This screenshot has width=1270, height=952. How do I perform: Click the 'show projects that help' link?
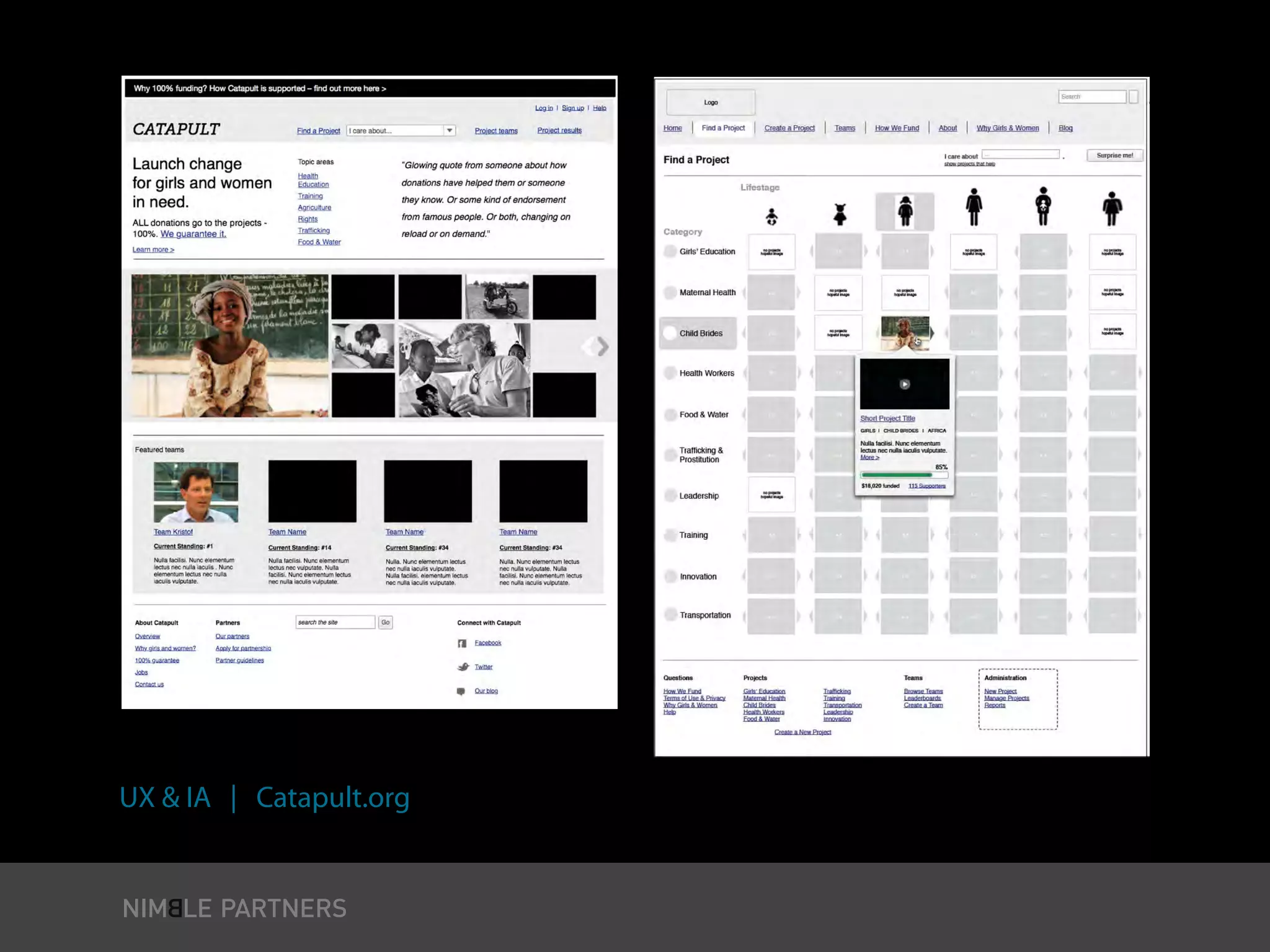969,164
